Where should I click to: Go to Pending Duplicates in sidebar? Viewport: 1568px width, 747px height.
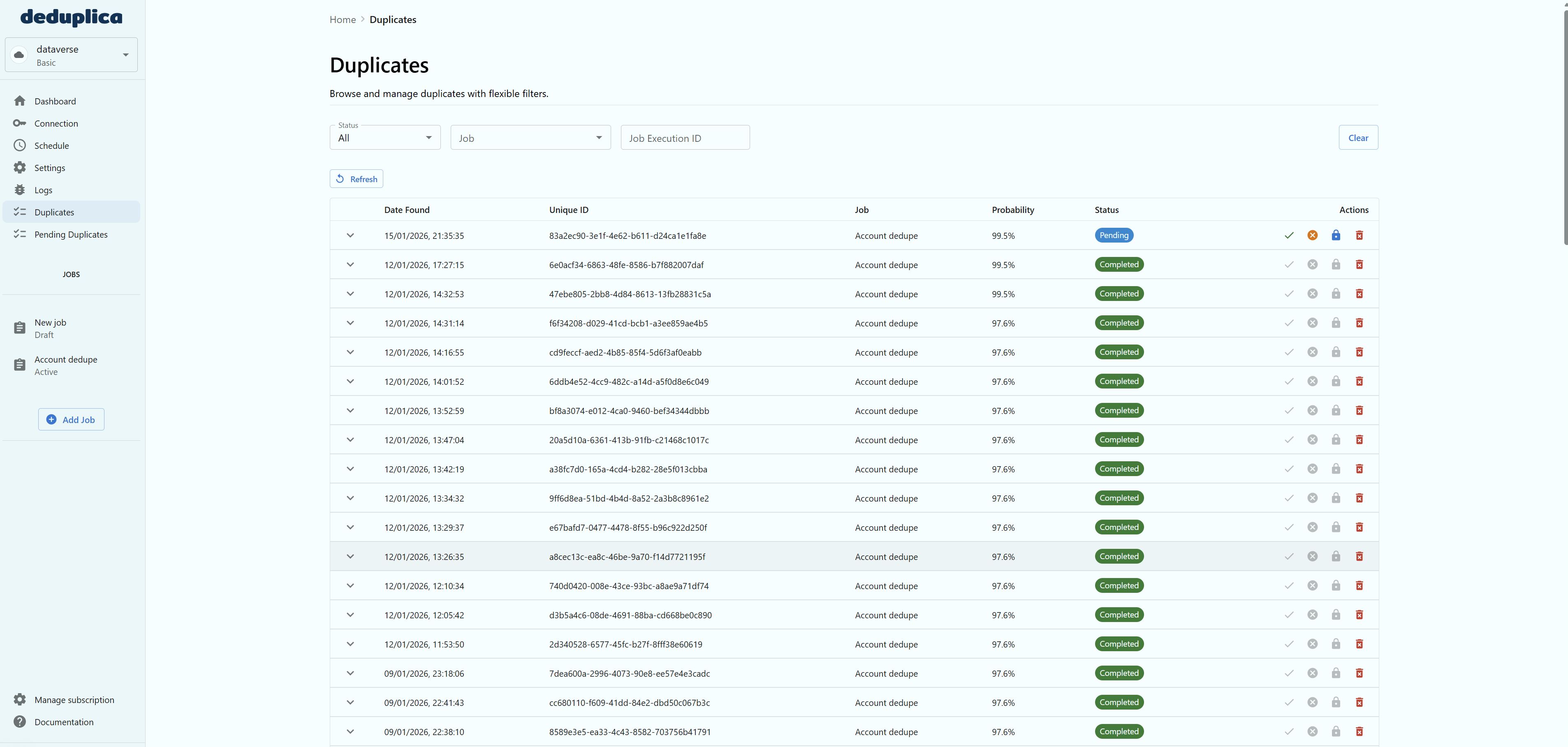point(71,234)
